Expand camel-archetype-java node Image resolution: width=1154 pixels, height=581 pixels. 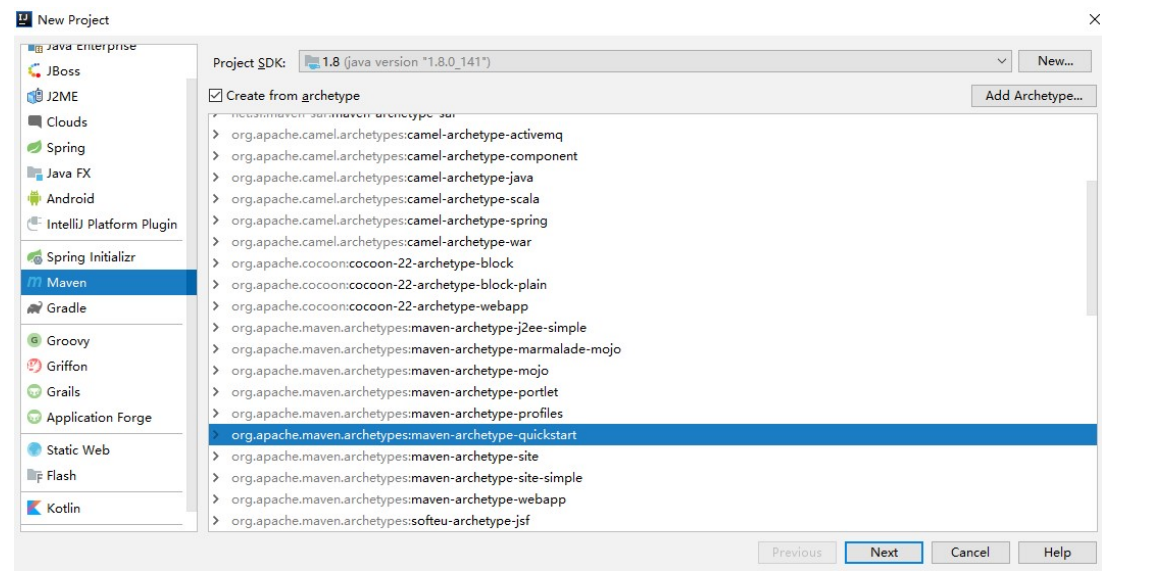pos(216,177)
